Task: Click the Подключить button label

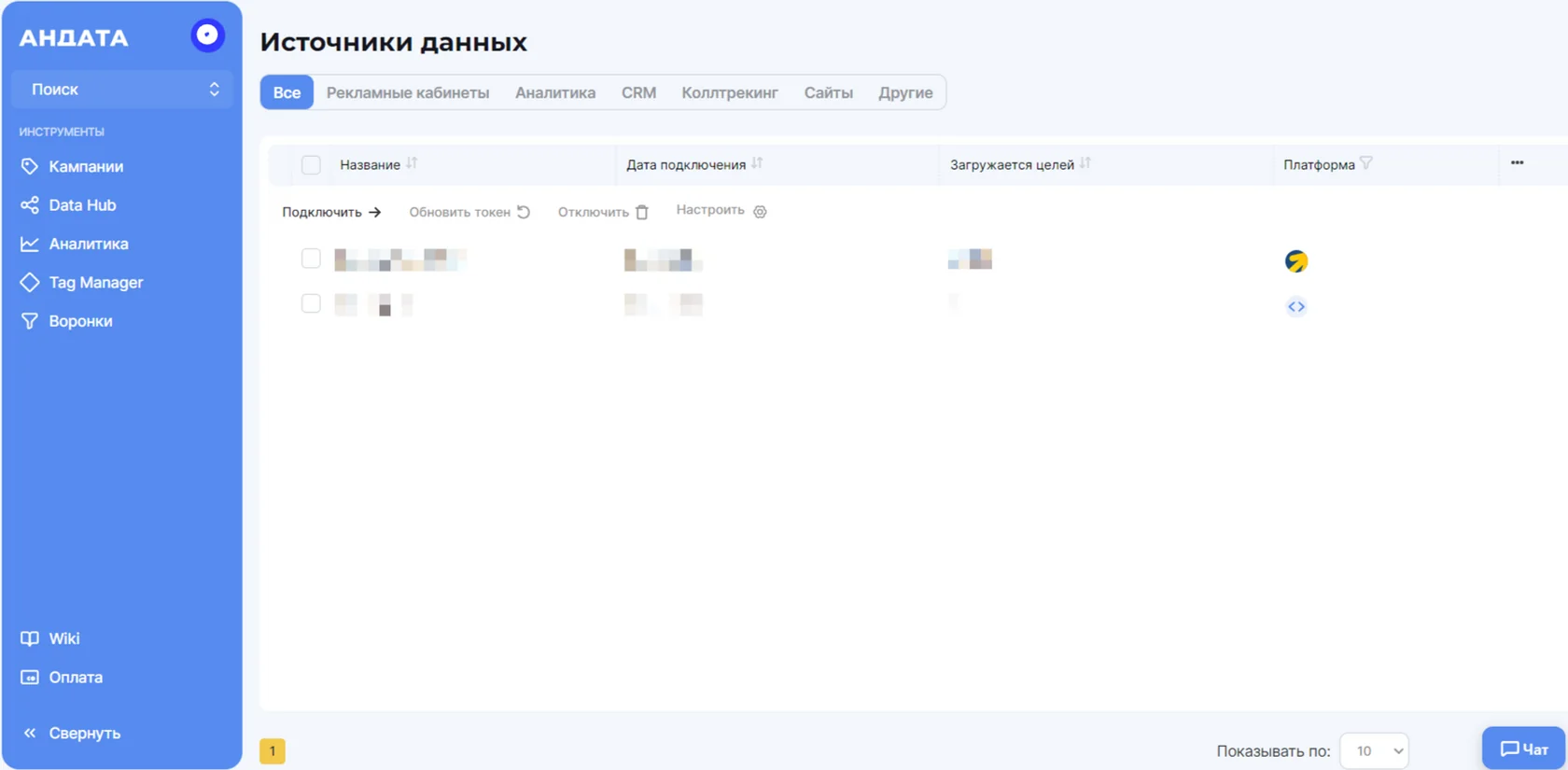Action: point(322,213)
